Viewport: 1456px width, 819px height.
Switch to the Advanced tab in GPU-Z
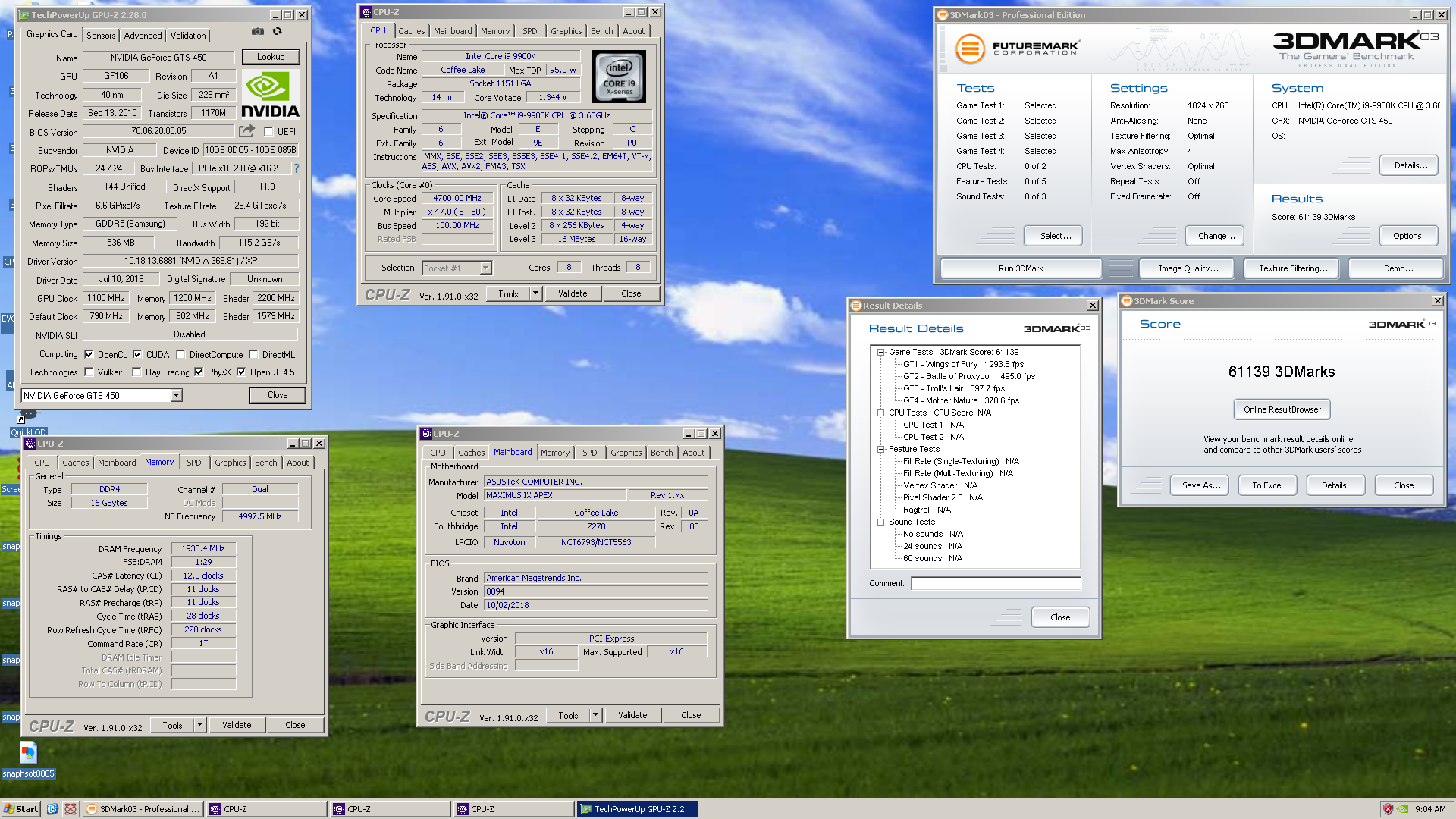click(x=143, y=36)
